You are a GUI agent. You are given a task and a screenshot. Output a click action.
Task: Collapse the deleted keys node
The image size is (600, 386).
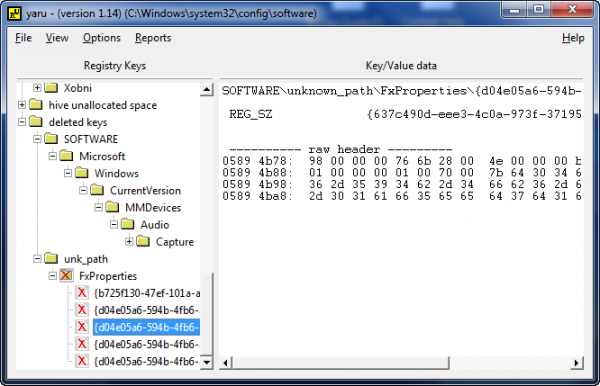coord(22,122)
